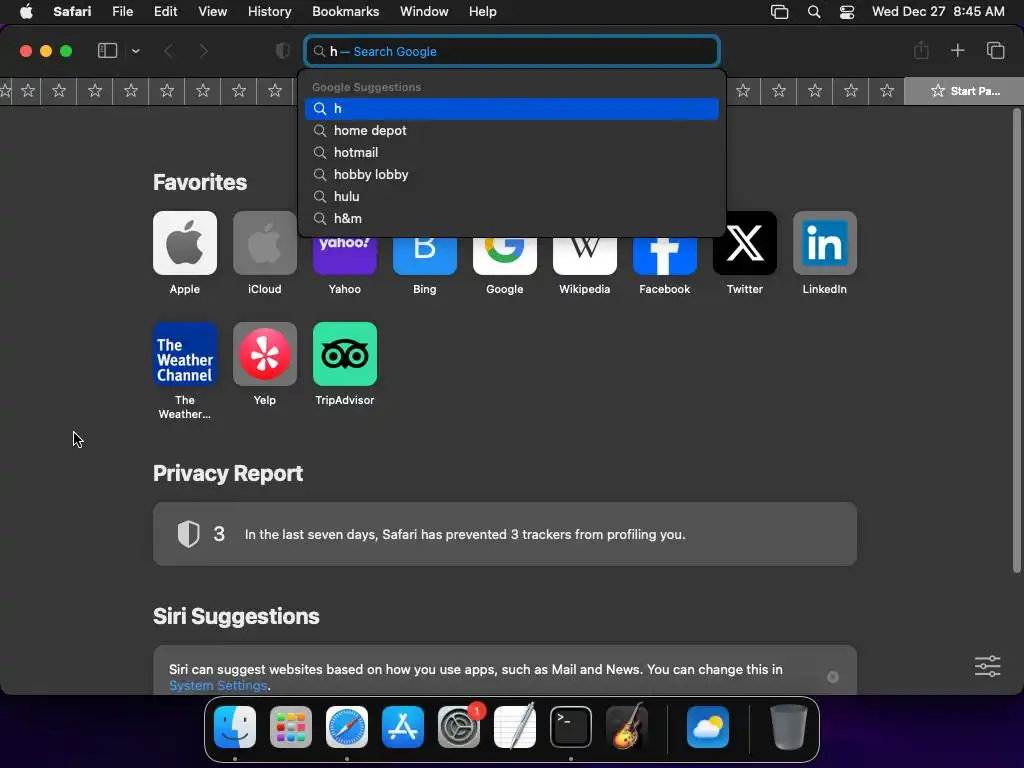This screenshot has width=1024, height=768.
Task: Open Weather app from the Dock
Action: [x=708, y=727]
